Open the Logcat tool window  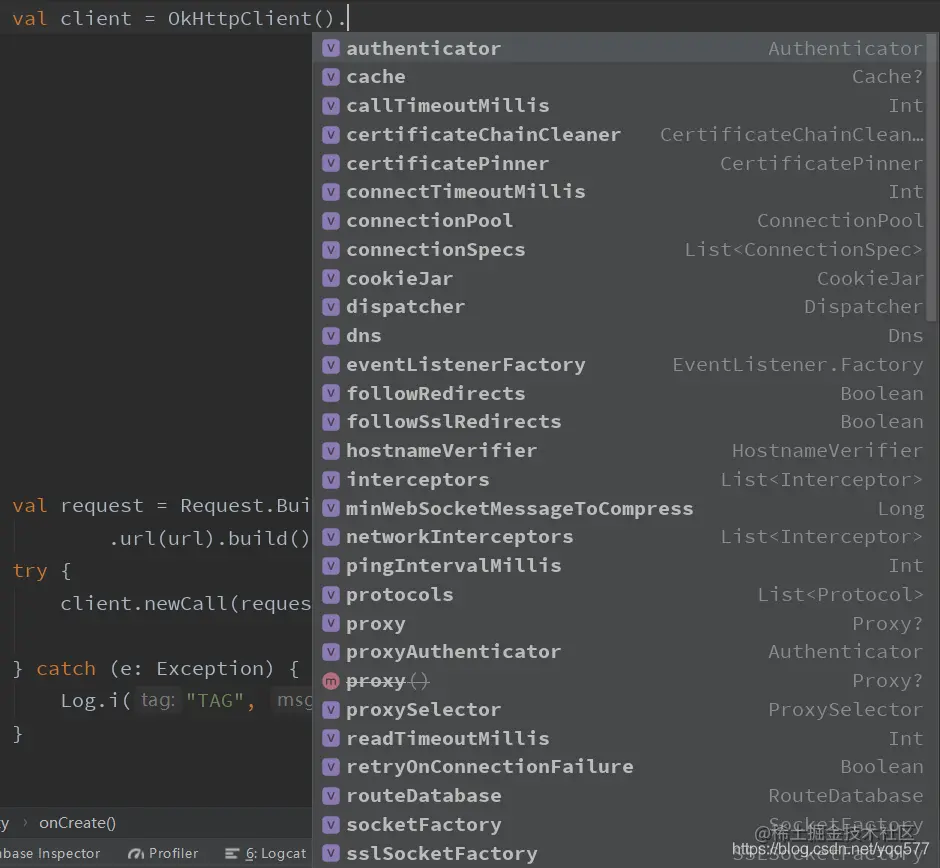point(266,853)
